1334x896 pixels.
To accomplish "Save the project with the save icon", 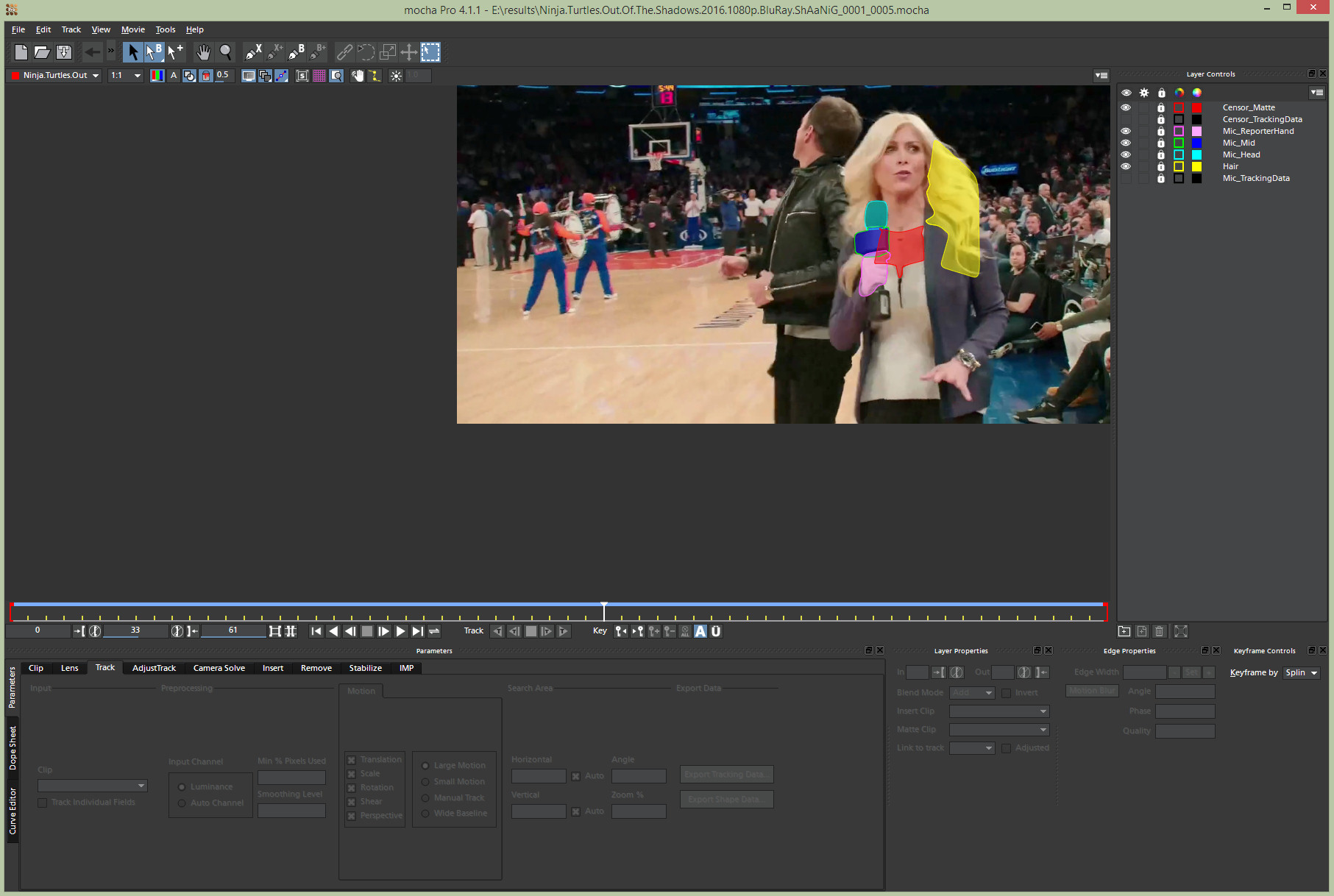I will 64,52.
